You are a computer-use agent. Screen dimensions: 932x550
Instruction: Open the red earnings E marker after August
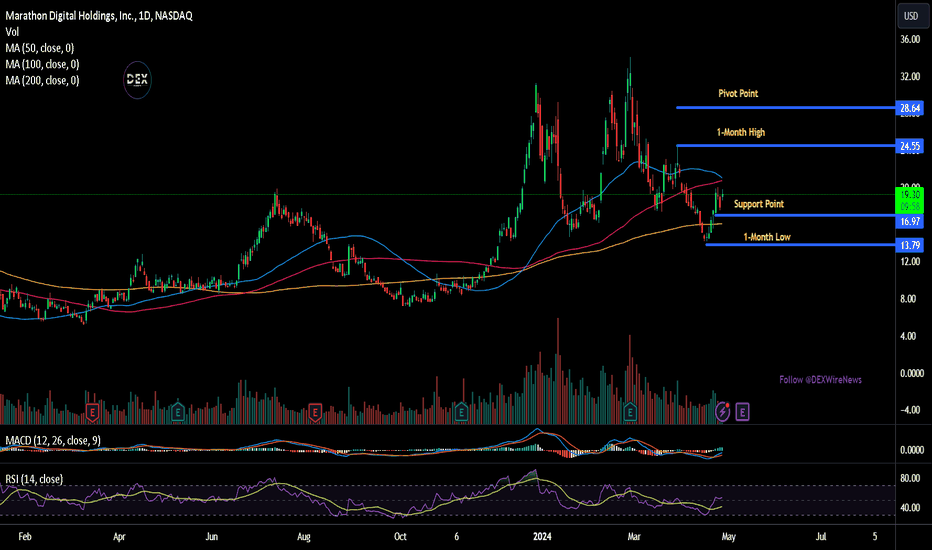pos(314,411)
